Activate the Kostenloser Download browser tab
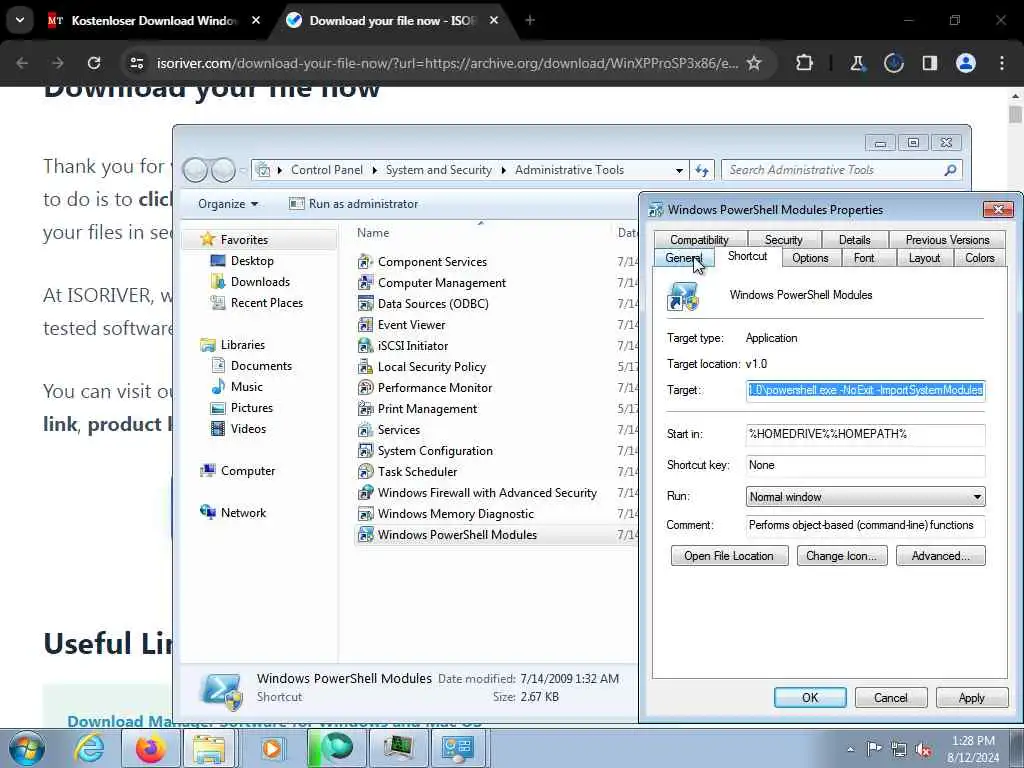The width and height of the screenshot is (1024, 768). pyautogui.click(x=153, y=21)
